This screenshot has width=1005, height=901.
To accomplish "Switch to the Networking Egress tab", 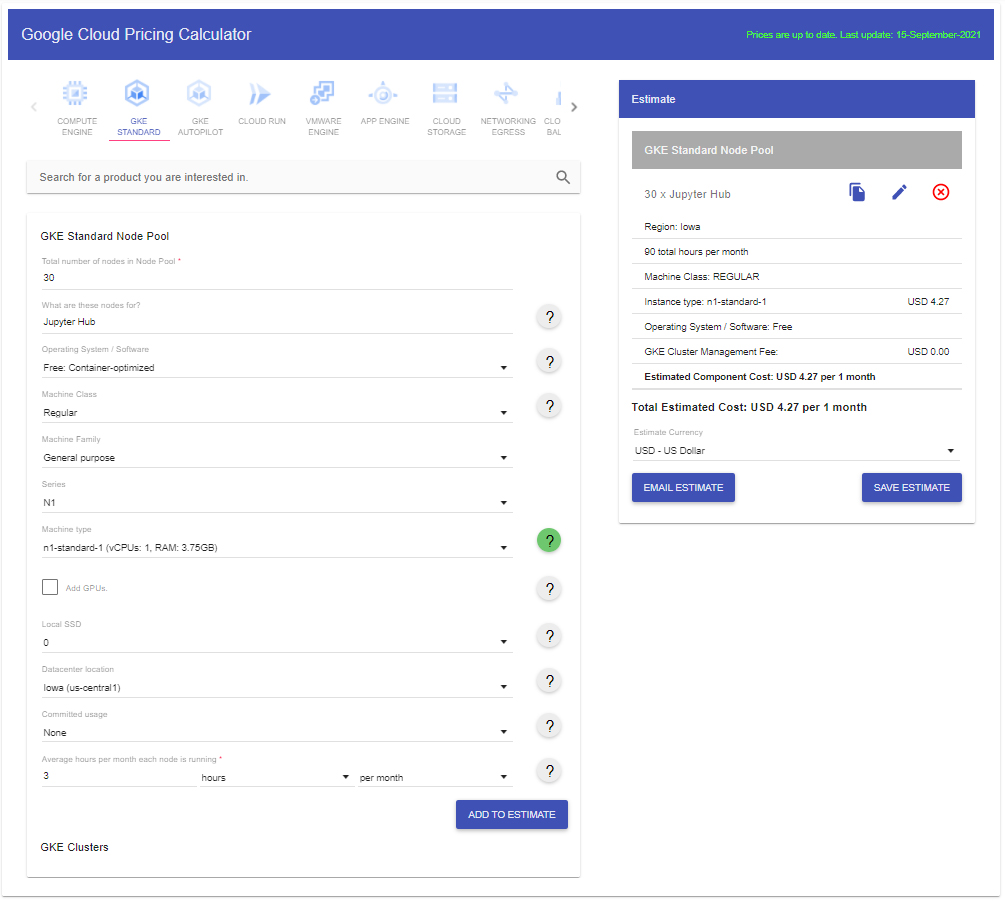I will point(507,94).
